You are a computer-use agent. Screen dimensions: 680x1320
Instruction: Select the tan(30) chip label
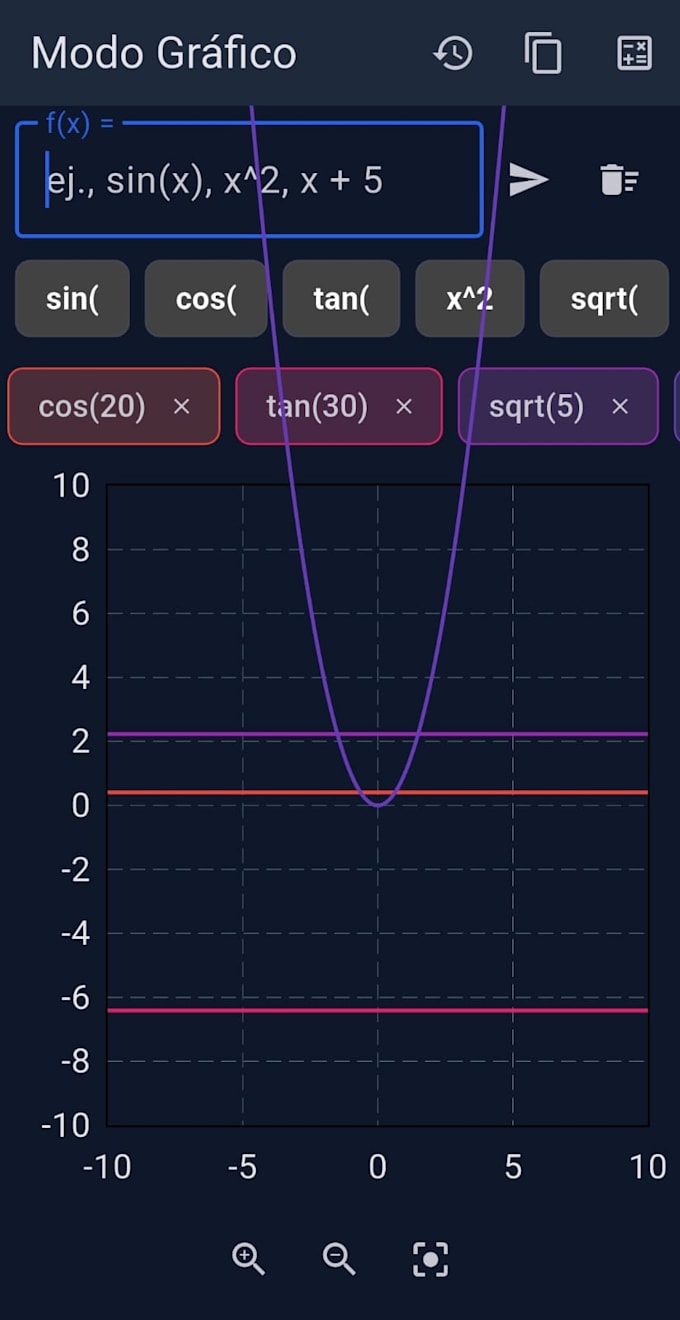(x=317, y=406)
